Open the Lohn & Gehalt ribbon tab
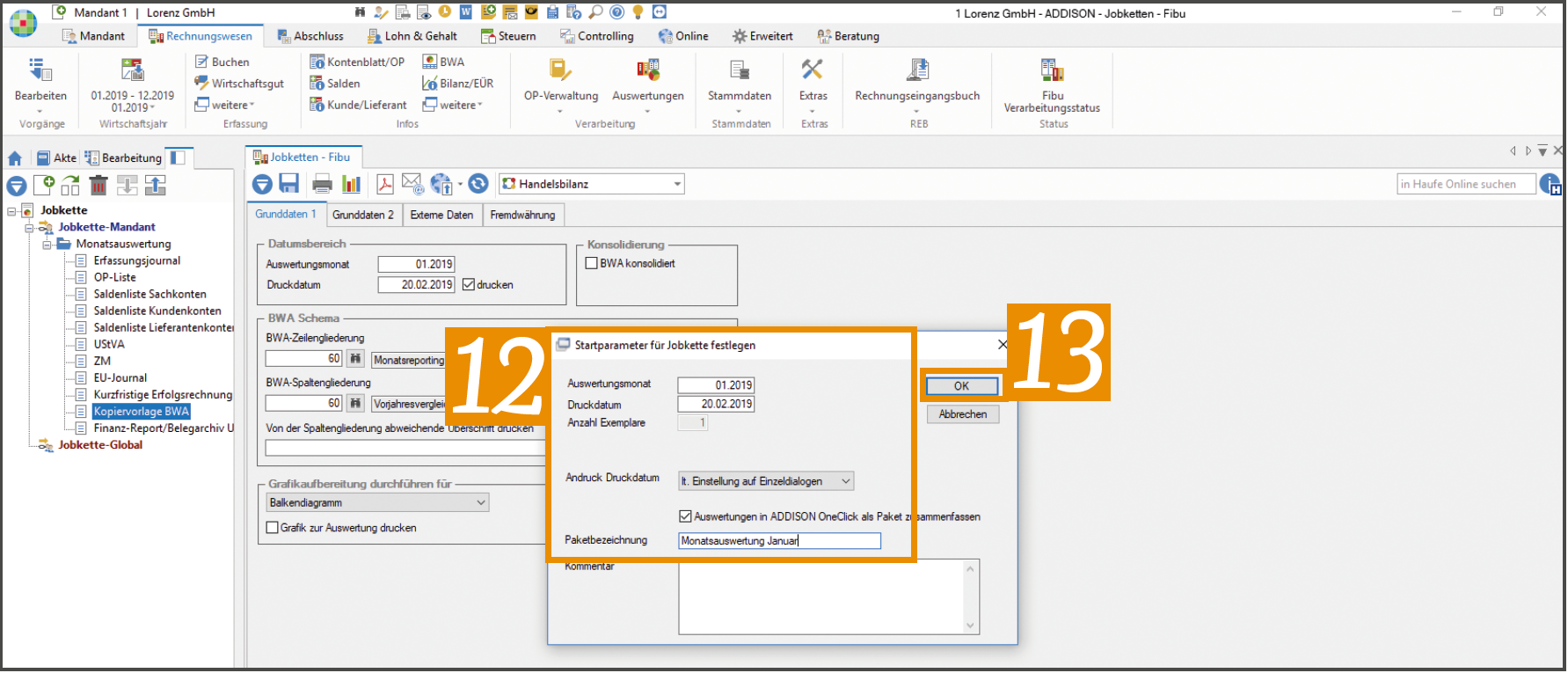Screen dimensions: 1568x673 (x=412, y=36)
